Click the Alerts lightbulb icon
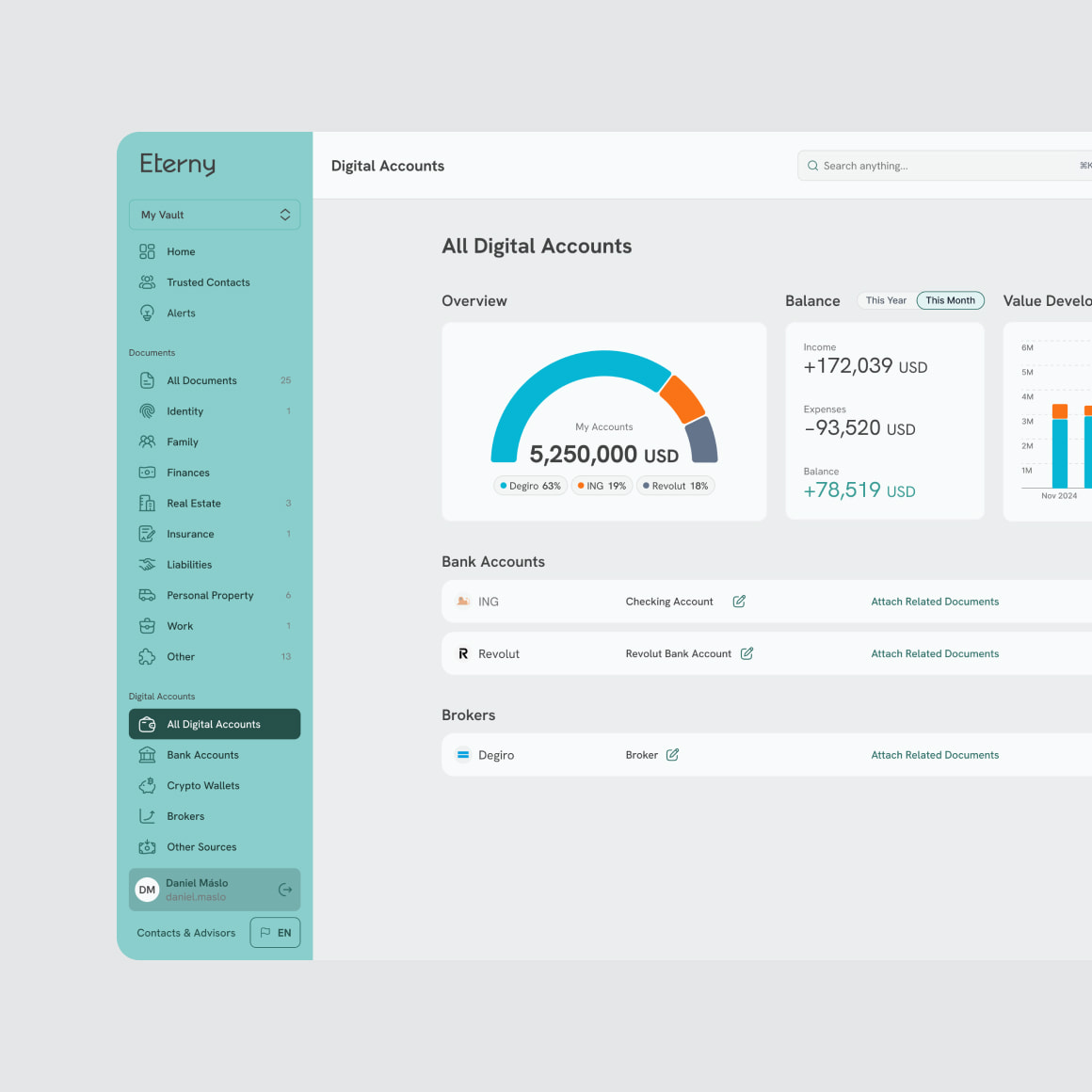 click(x=147, y=313)
